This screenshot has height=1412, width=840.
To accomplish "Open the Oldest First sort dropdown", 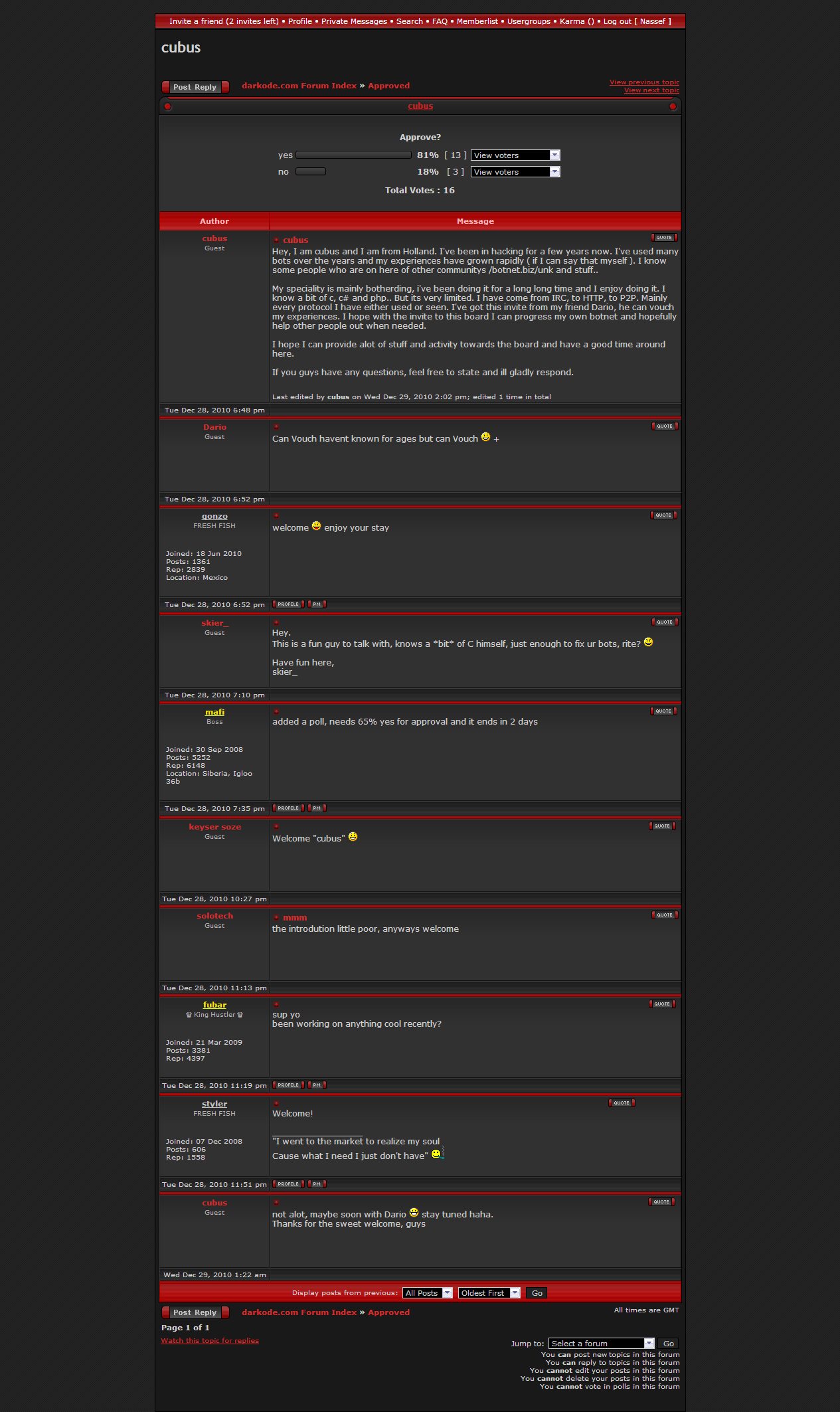I will click(x=489, y=1293).
